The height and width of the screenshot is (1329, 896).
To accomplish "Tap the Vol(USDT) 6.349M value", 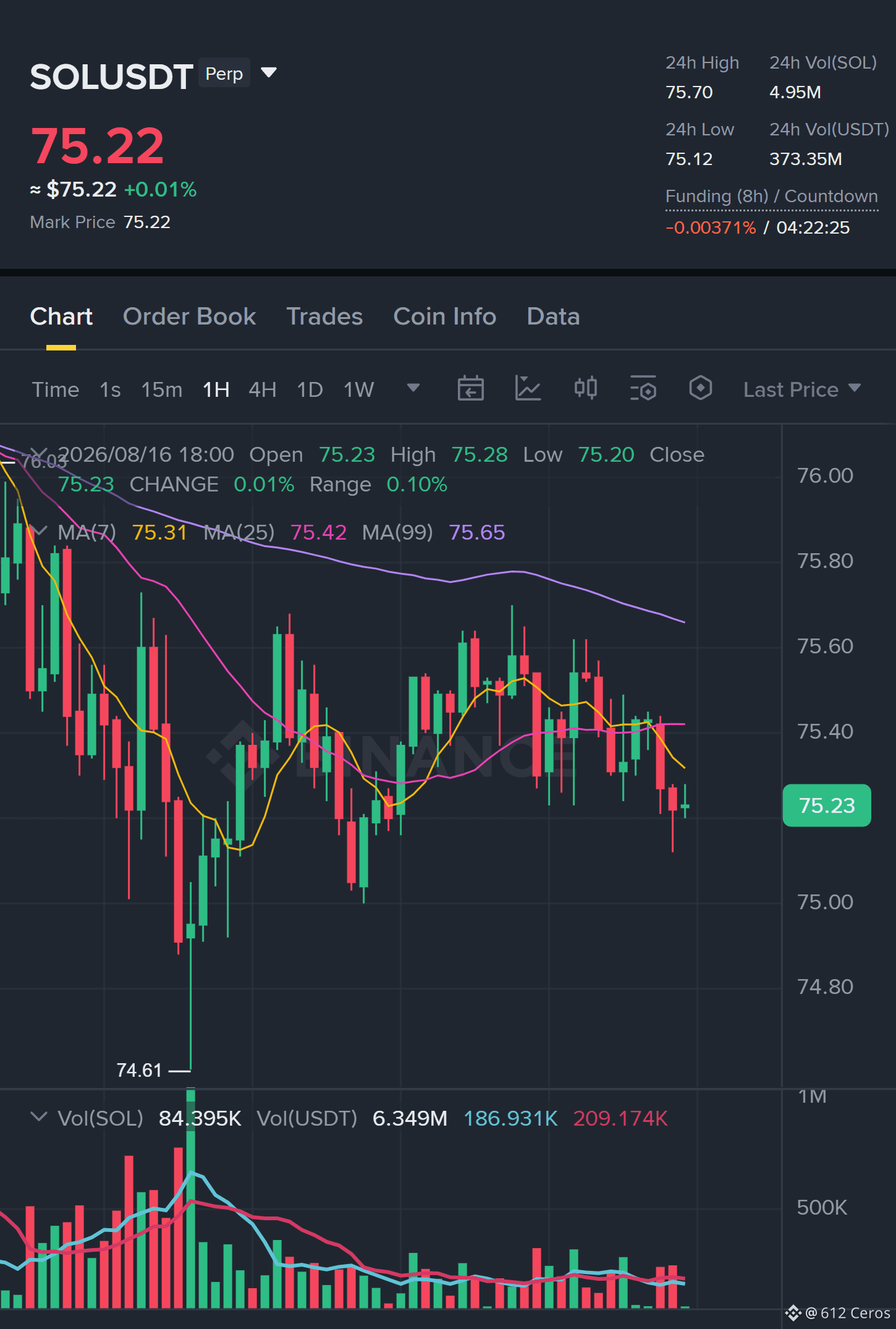I will click(410, 1118).
